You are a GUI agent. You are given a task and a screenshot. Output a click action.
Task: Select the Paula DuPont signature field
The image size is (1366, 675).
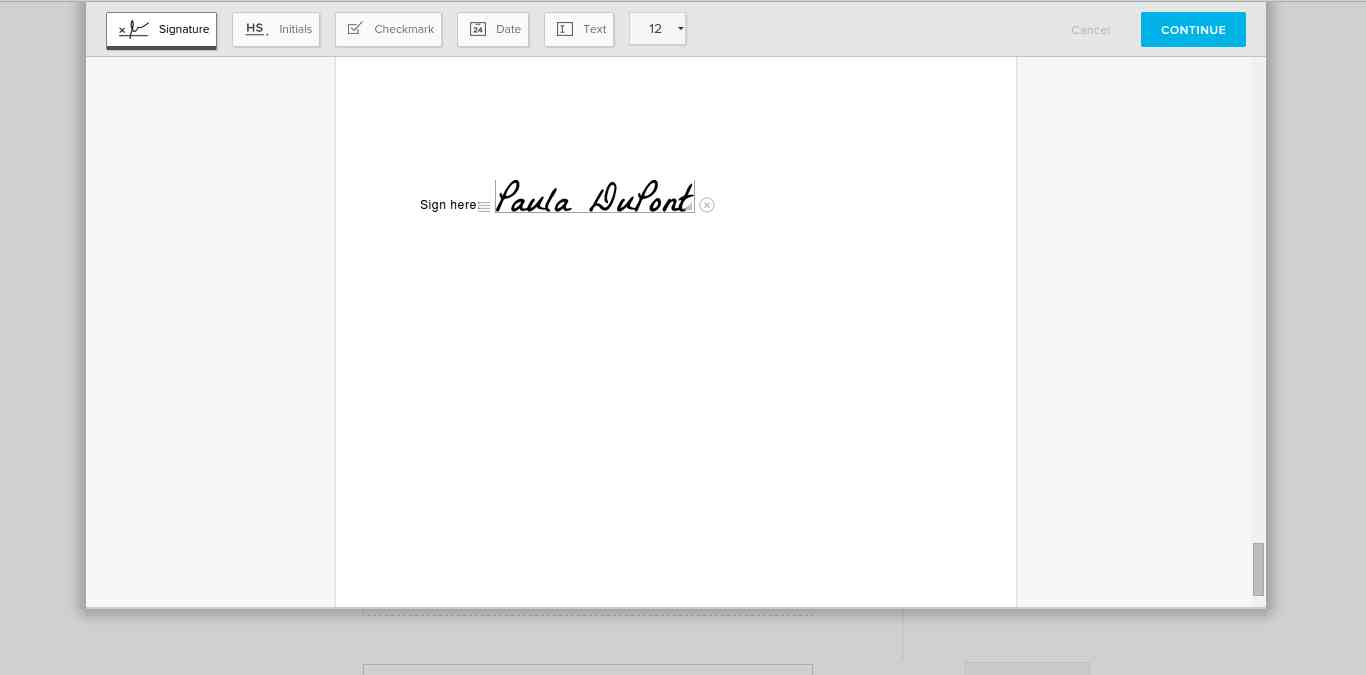click(x=595, y=197)
